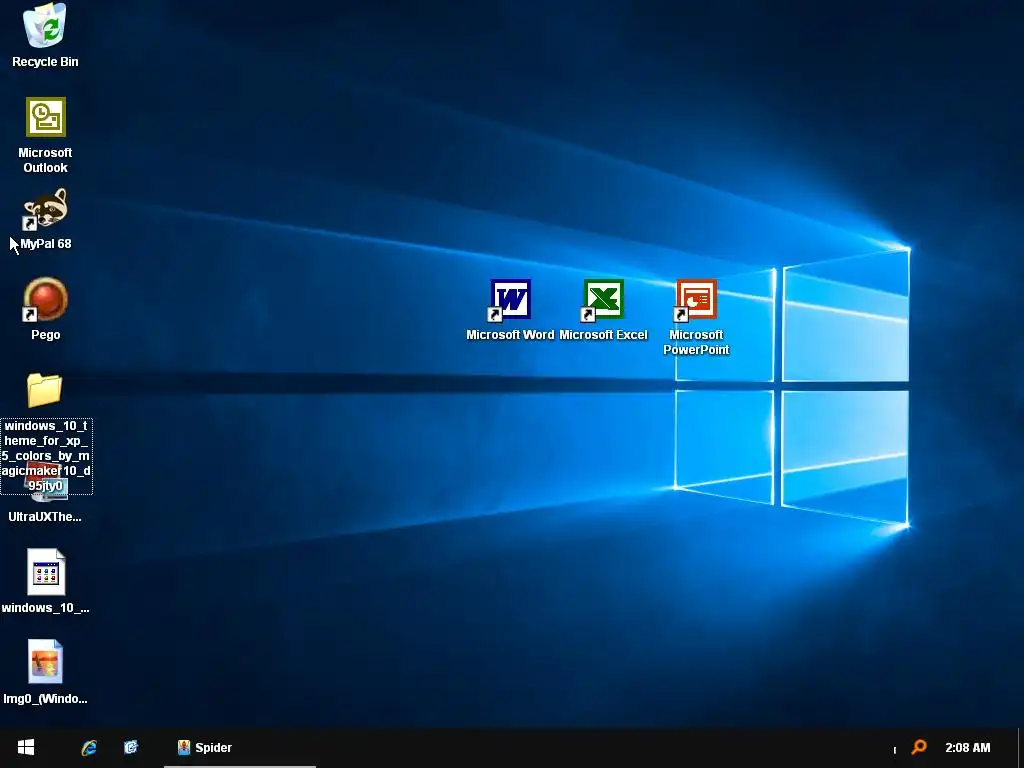Open the Windows Start button
The width and height of the screenshot is (1024, 768).
(26, 747)
